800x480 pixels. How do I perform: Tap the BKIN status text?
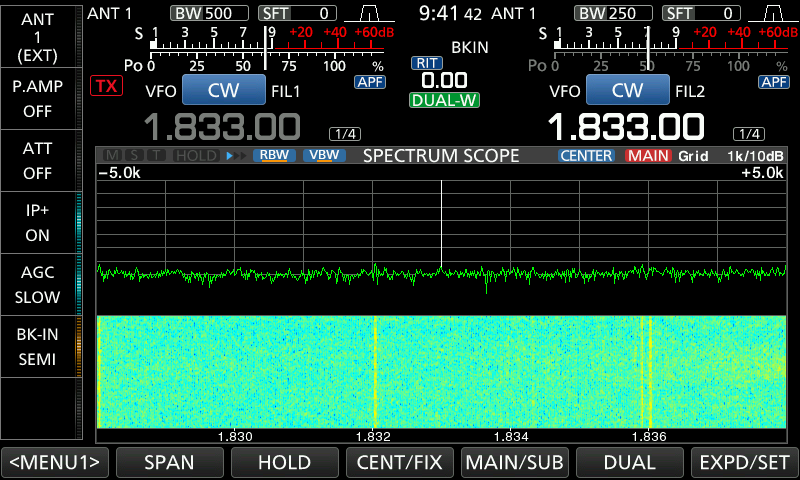[x=470, y=47]
